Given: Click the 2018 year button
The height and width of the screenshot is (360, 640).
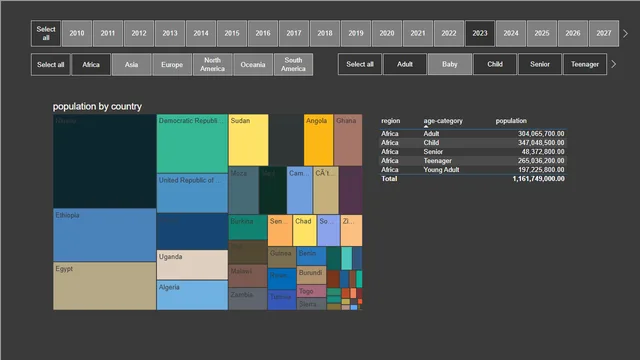Looking at the screenshot, I should click(325, 33).
